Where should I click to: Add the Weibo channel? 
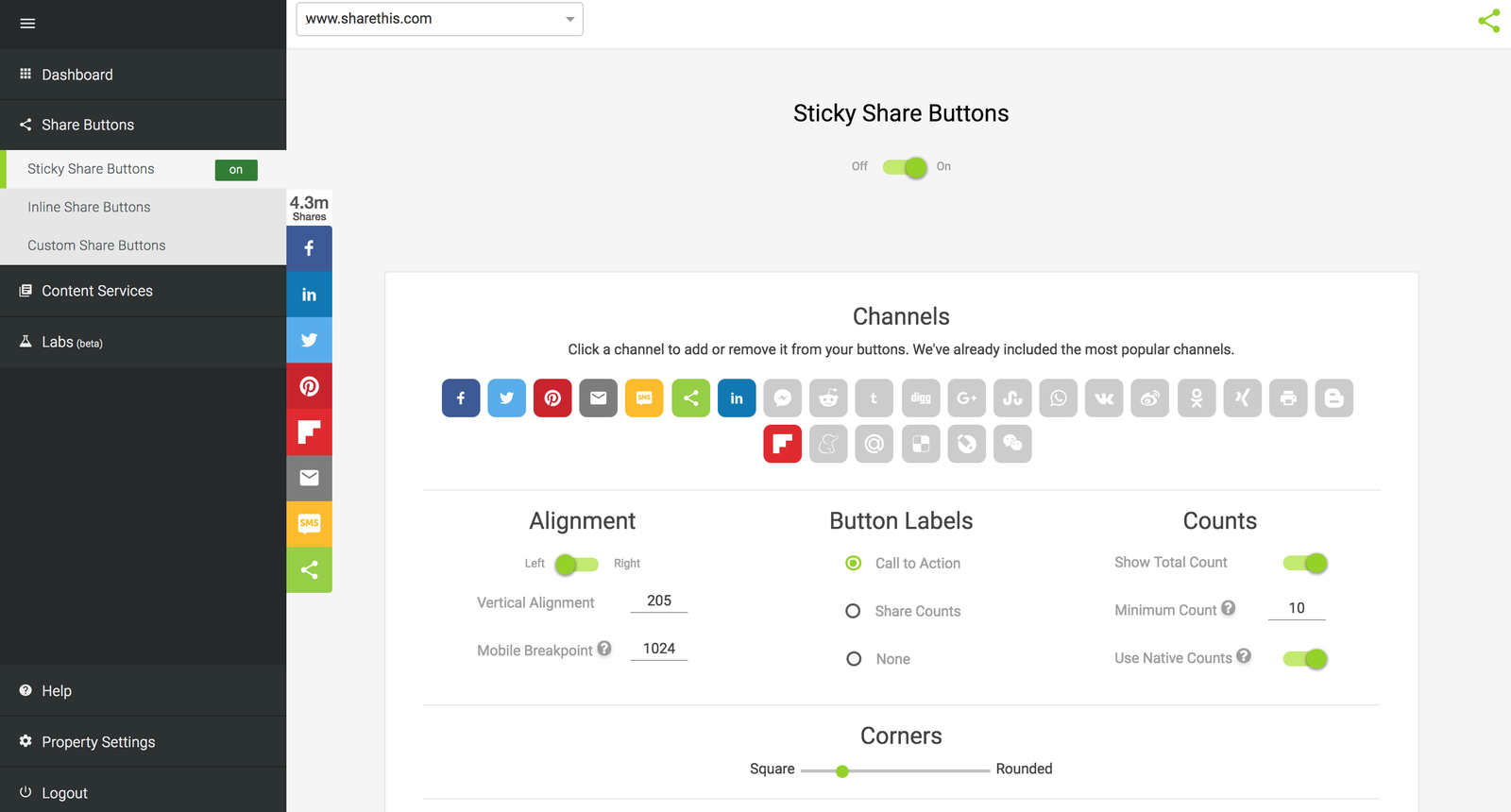(1150, 398)
